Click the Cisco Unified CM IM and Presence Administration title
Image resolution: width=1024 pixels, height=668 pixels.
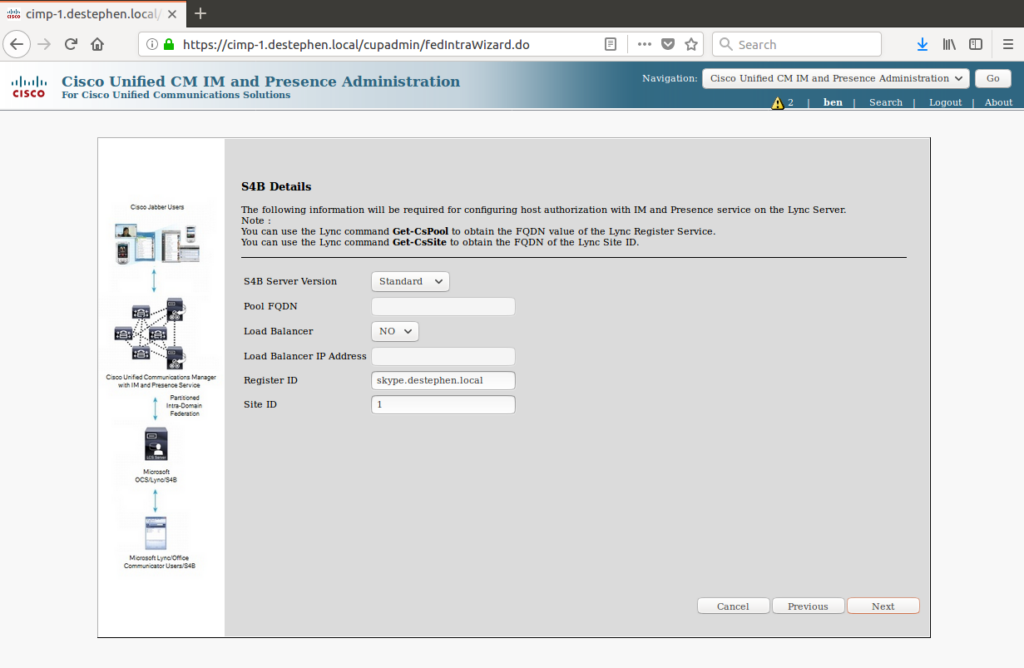pos(261,81)
